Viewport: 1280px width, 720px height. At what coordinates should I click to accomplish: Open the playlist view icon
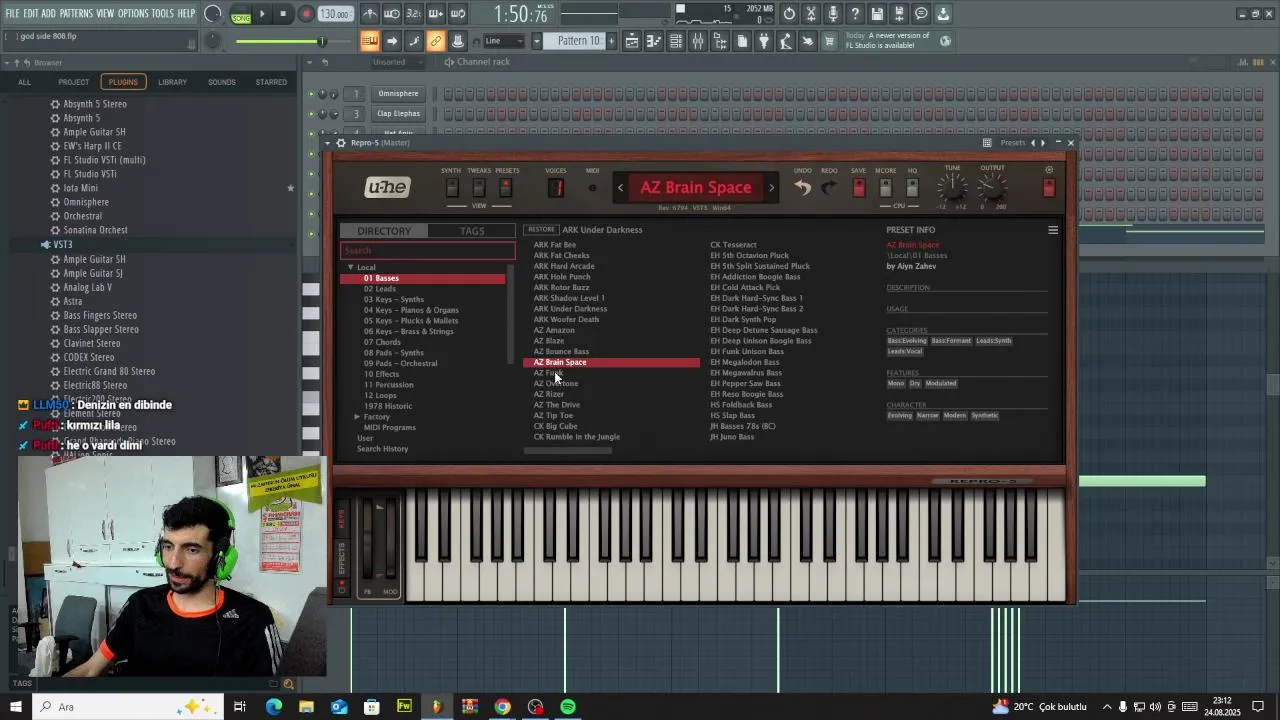point(631,41)
